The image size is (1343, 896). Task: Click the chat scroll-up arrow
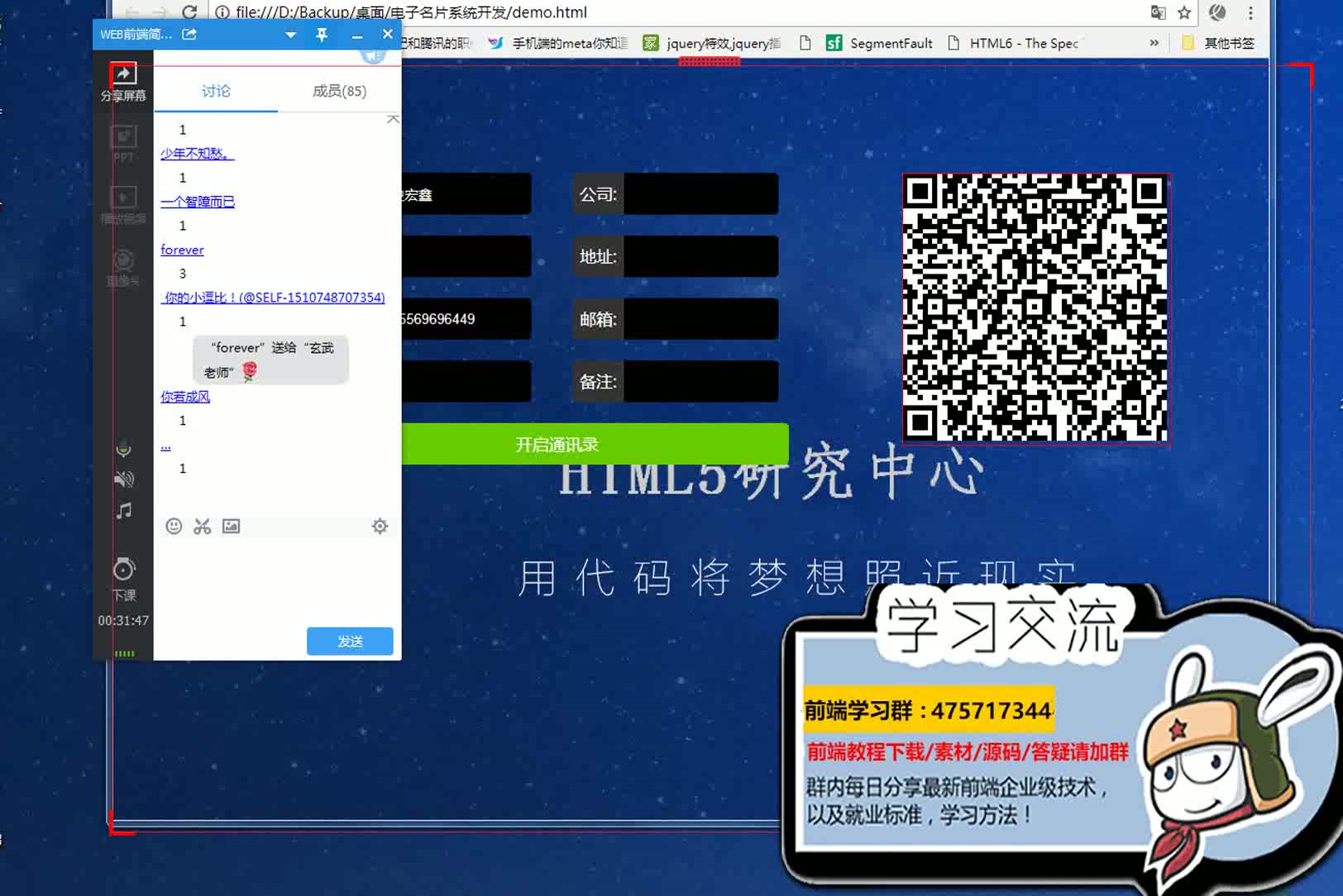click(393, 120)
